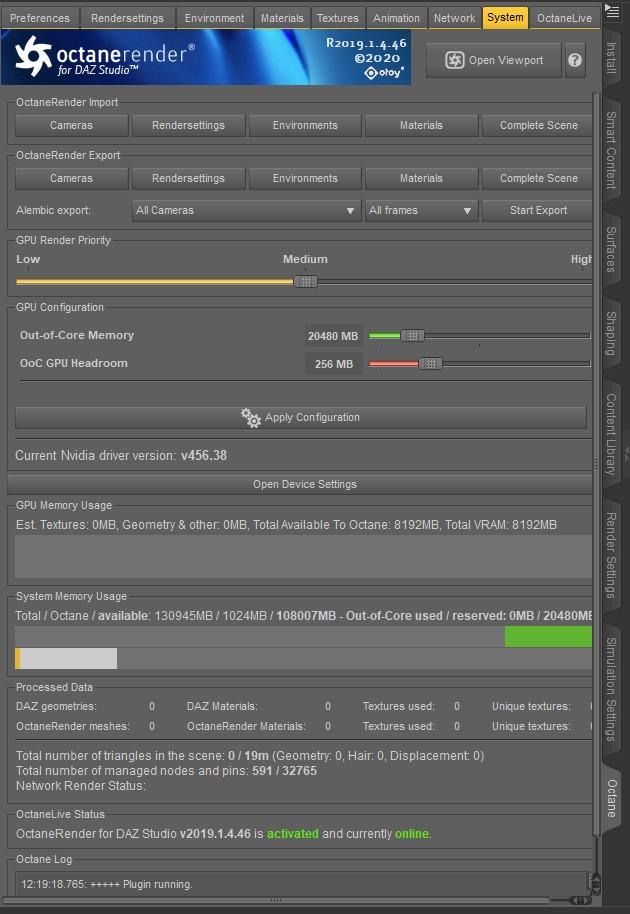Switch to the Animation tab
The height and width of the screenshot is (914, 630).
click(396, 18)
